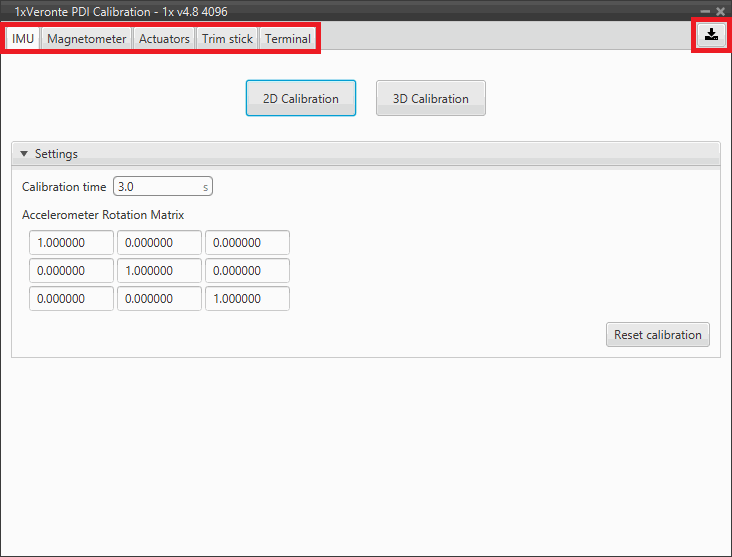732x557 pixels.
Task: Collapse the Settings section arrow
Action: (x=24, y=154)
